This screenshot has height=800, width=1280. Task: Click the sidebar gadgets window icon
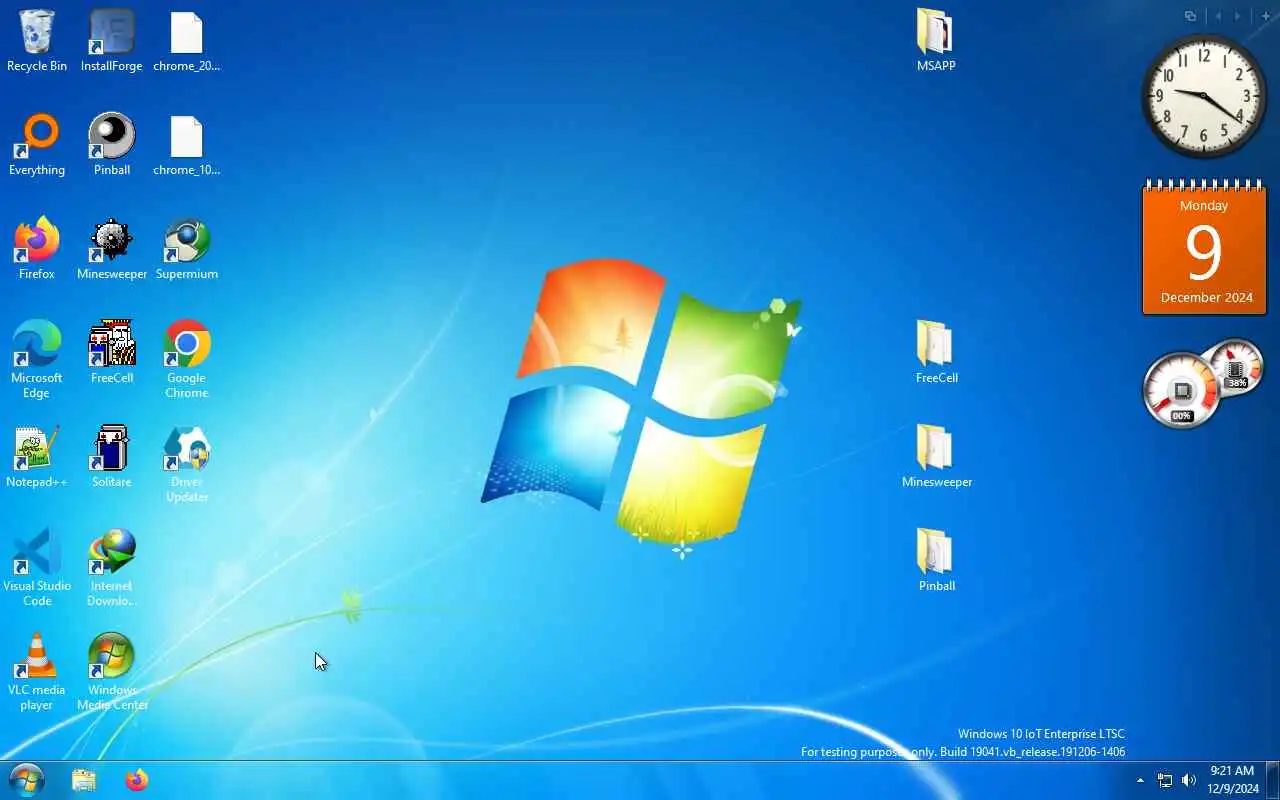pos(1190,16)
